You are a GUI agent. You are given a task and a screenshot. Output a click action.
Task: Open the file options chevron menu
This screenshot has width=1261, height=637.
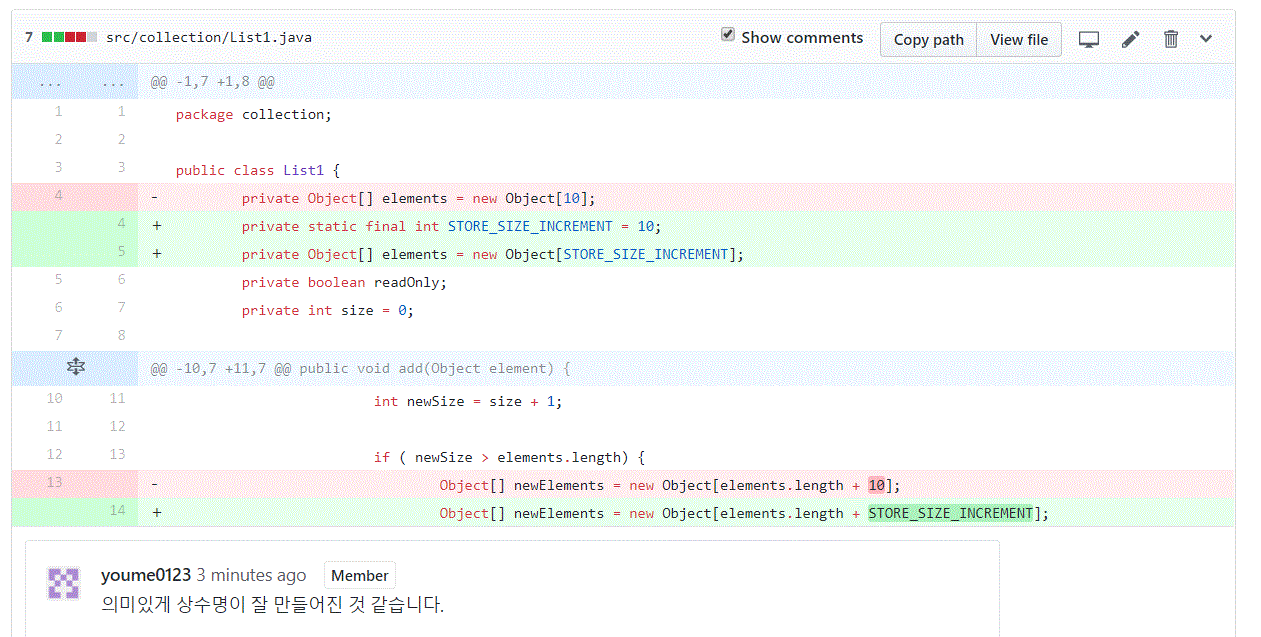click(x=1206, y=38)
